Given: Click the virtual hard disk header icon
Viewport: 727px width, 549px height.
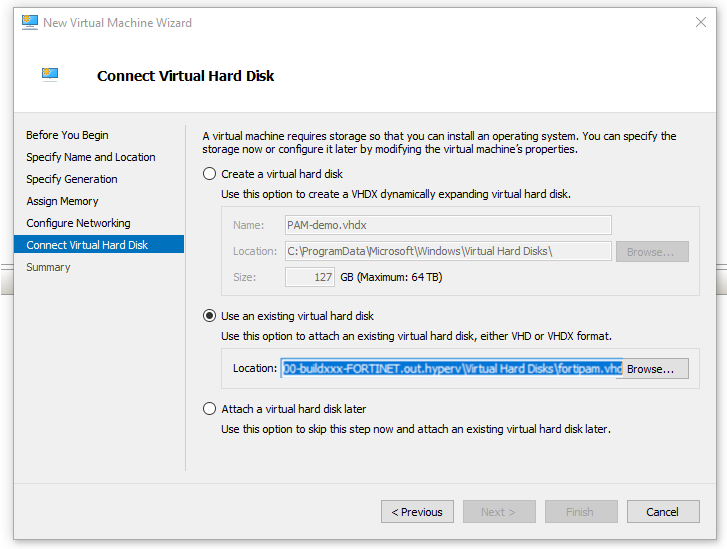Looking at the screenshot, I should [50, 75].
